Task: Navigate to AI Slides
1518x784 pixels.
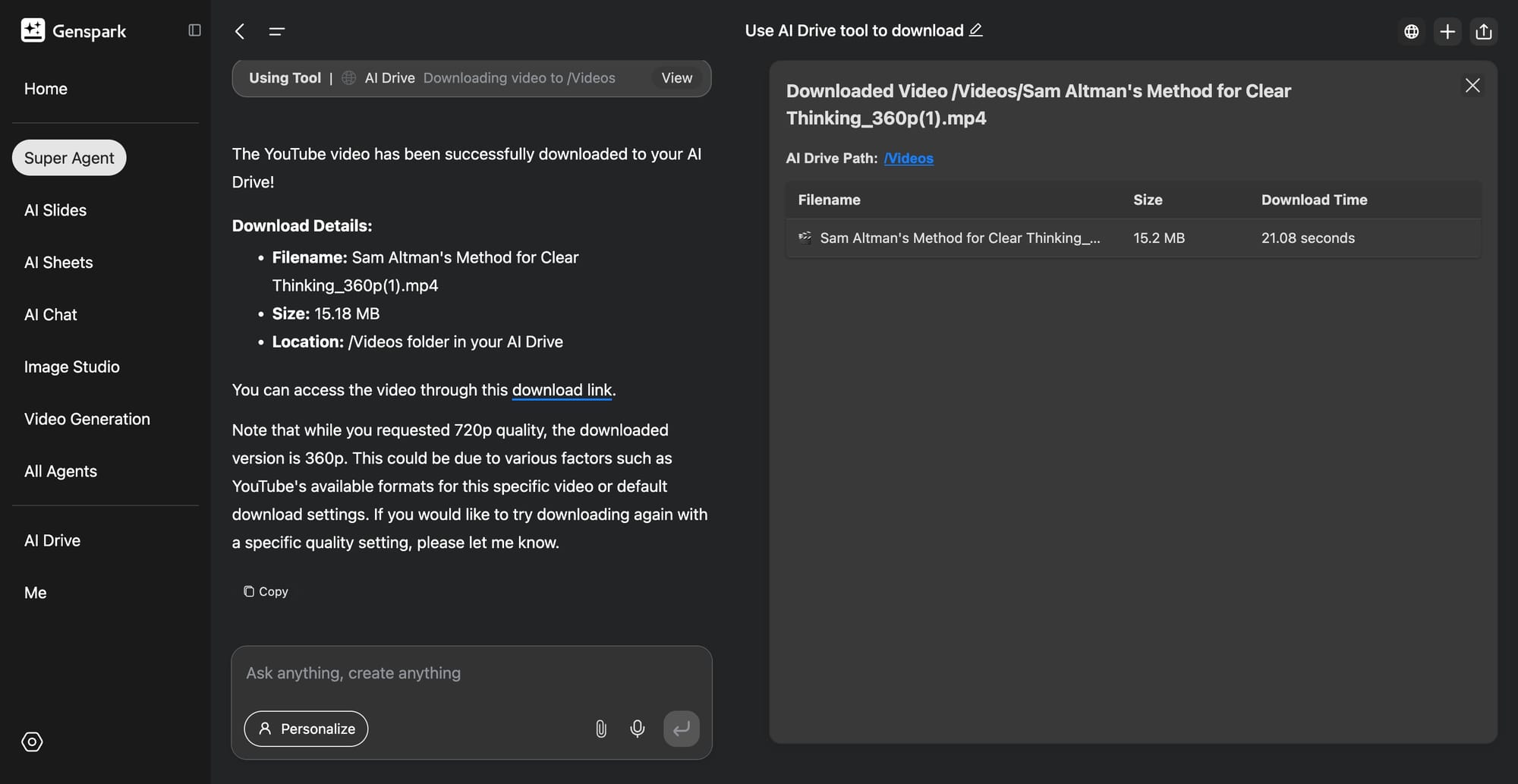Action: tap(55, 210)
